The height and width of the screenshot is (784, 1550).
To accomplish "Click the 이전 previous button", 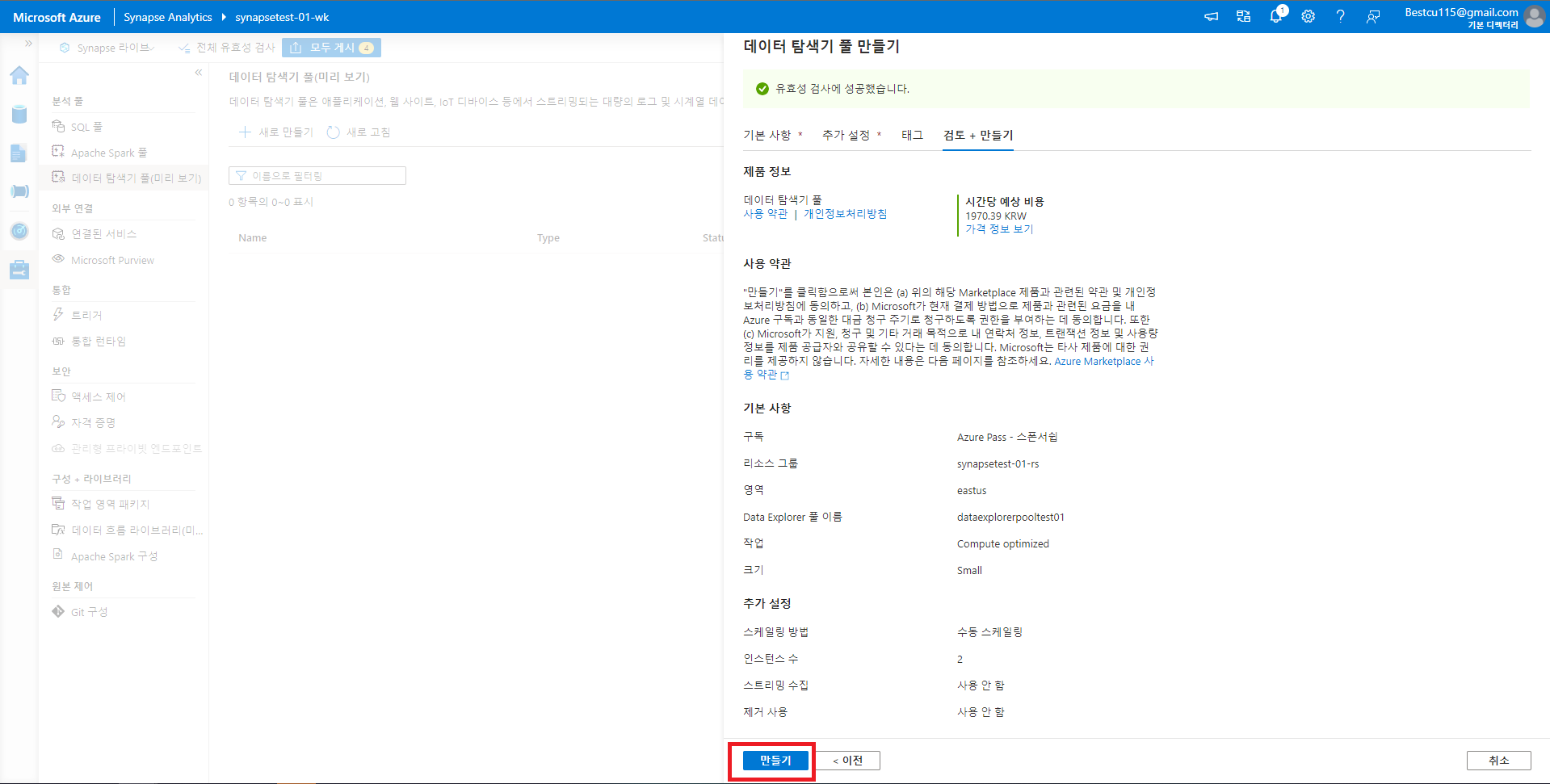I will click(x=847, y=761).
